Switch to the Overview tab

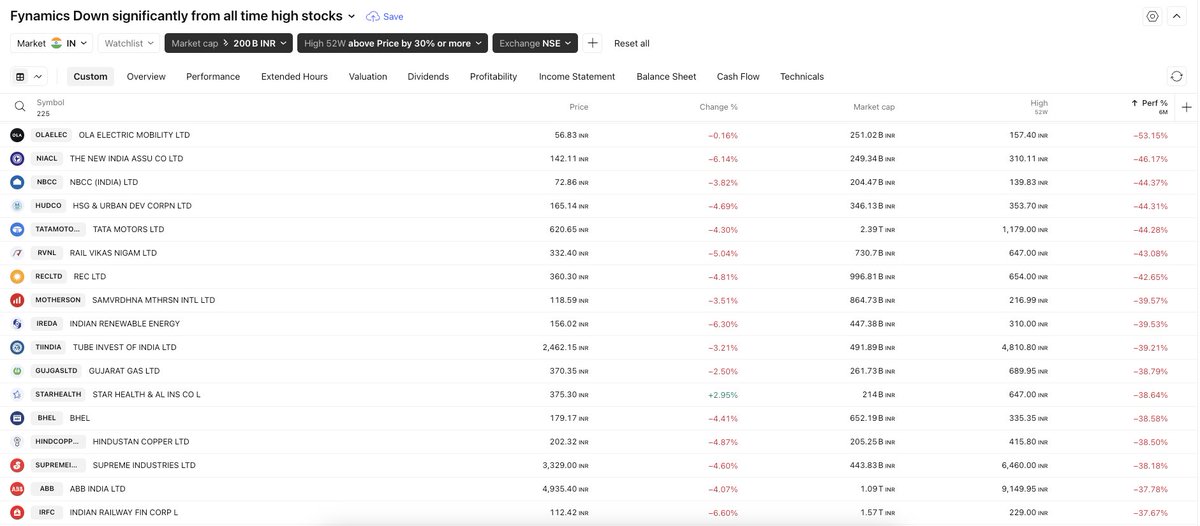(x=146, y=76)
